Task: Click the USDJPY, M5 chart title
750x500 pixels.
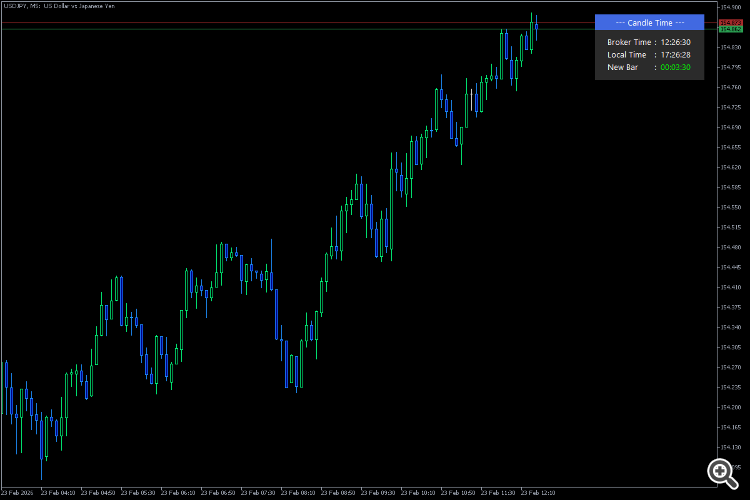Action: pyautogui.click(x=59, y=6)
